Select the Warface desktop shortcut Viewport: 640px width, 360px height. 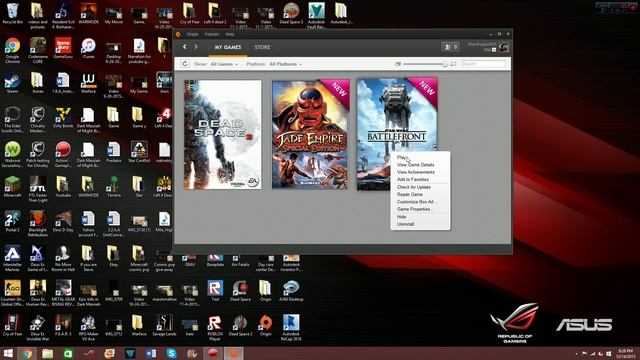click(x=88, y=83)
